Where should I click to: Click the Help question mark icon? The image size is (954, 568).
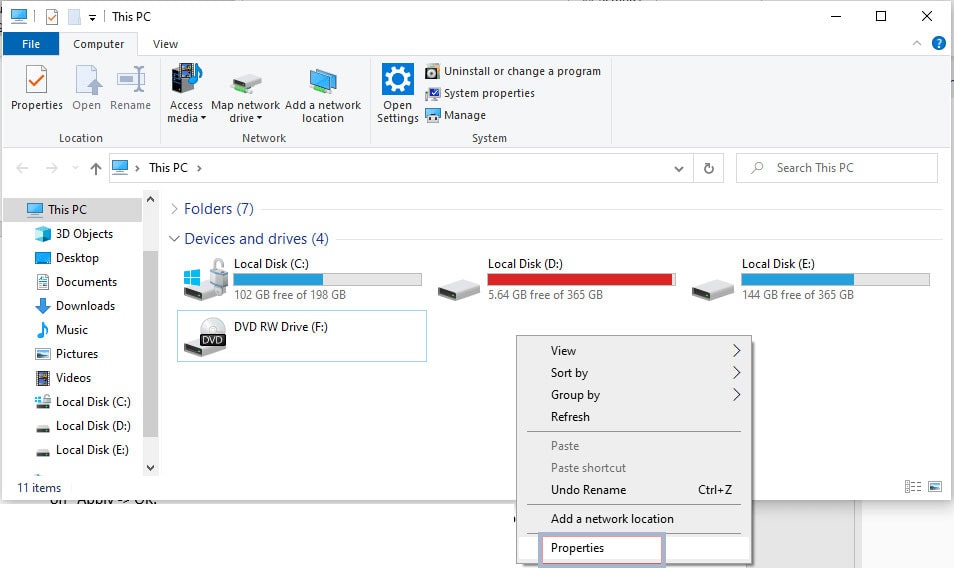(939, 44)
